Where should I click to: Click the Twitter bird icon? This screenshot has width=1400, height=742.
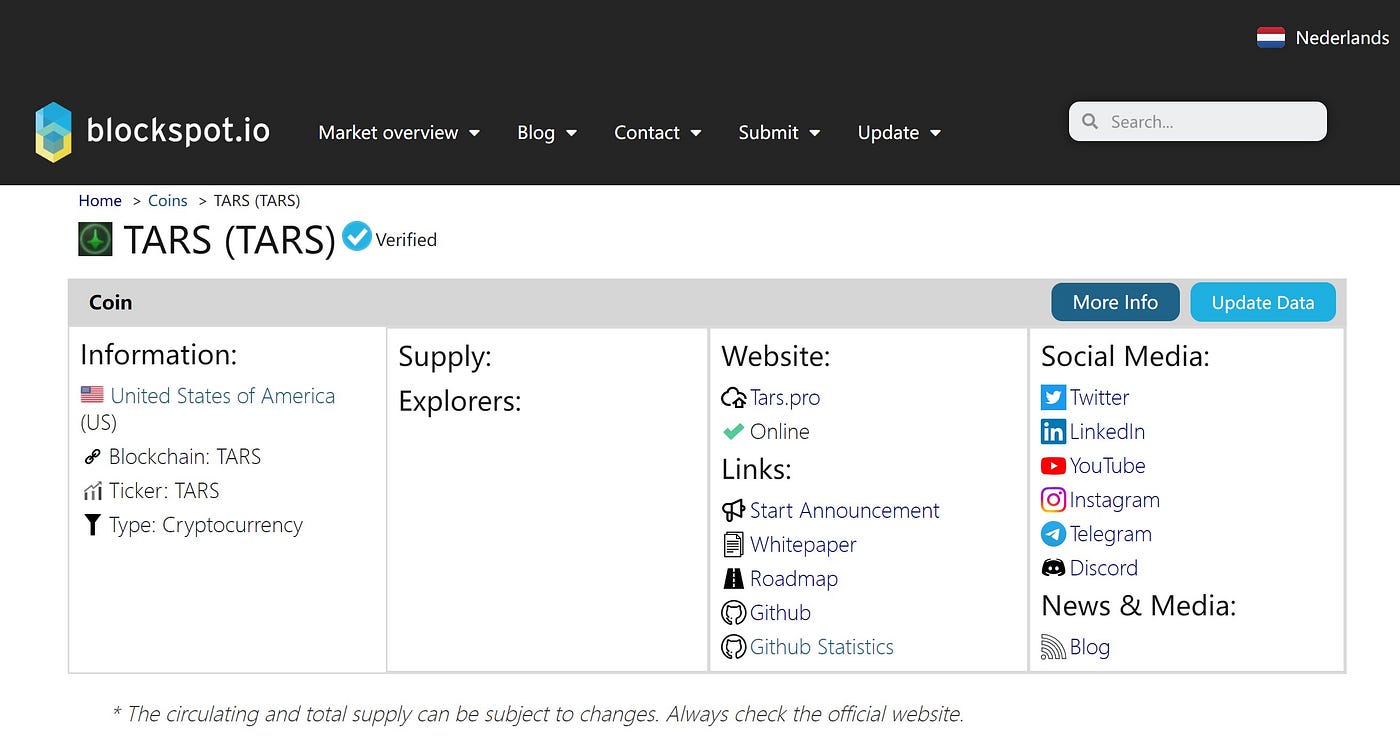(x=1053, y=397)
